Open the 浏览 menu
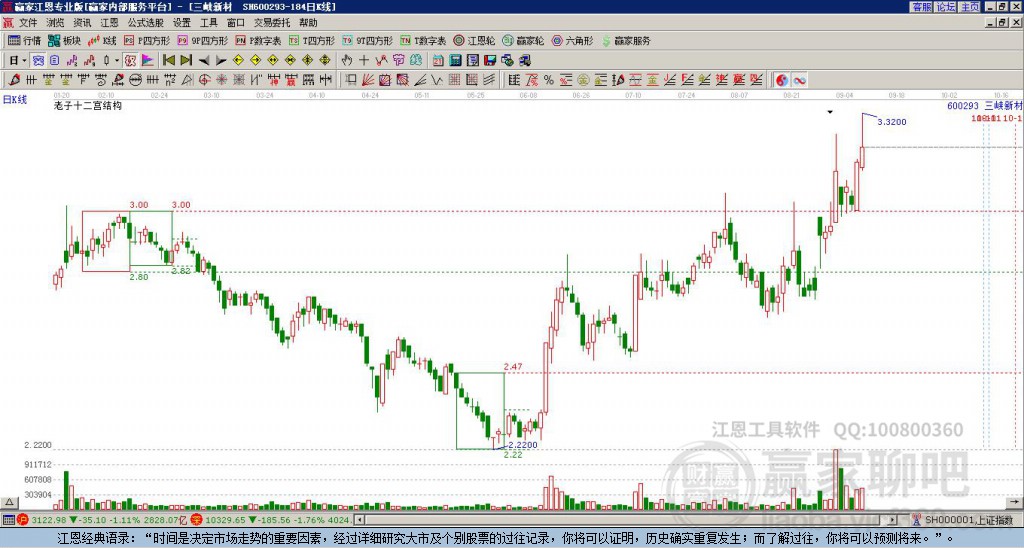This screenshot has width=1024, height=548. [56, 23]
